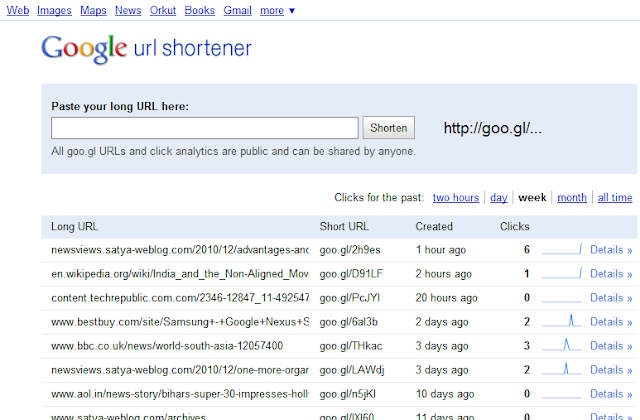
Task: Select the short URL goo.gl/D91LF
Action: pyautogui.click(x=351, y=274)
